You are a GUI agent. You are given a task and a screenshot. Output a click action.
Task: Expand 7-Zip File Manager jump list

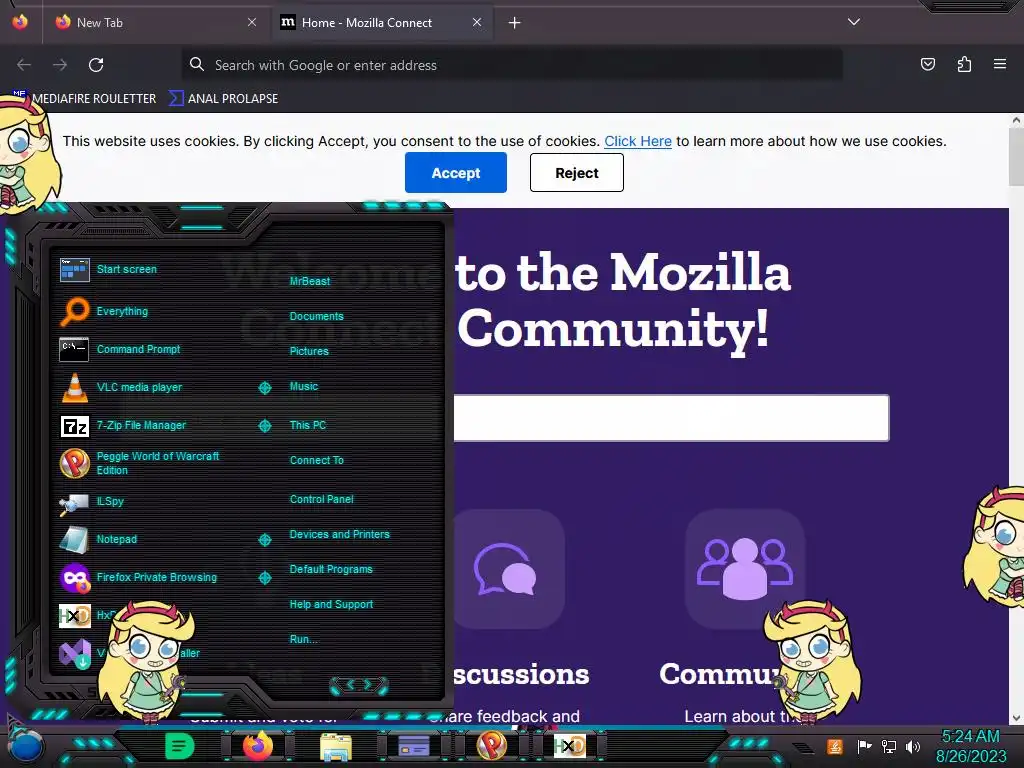pyautogui.click(x=264, y=426)
